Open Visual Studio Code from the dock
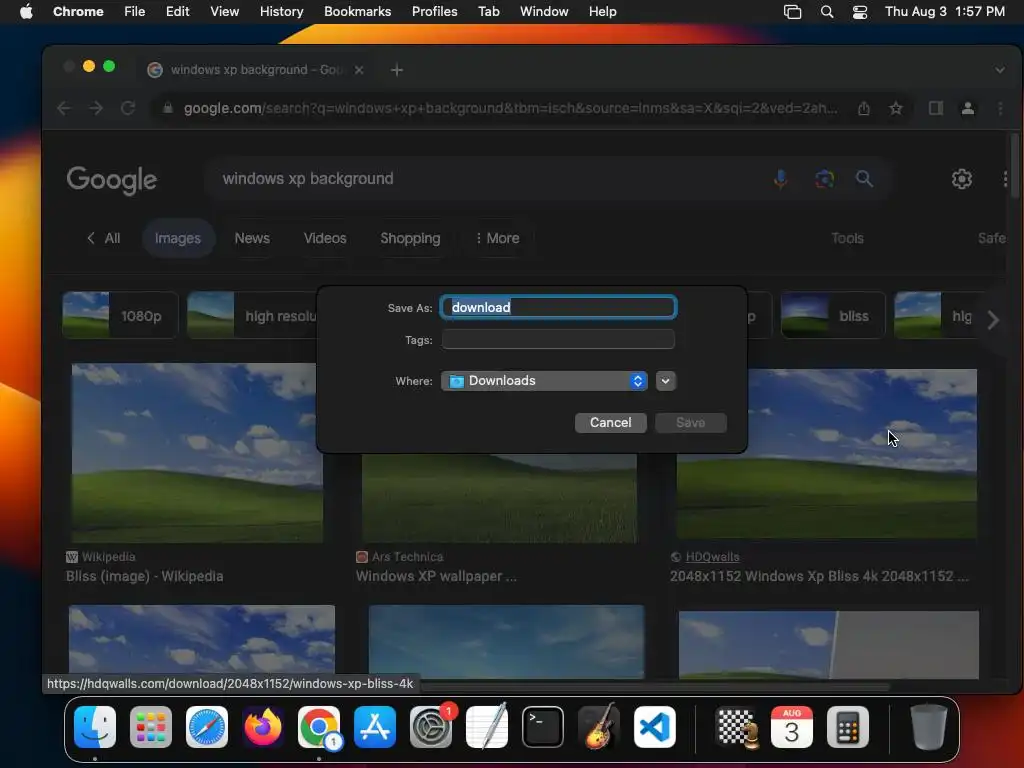The height and width of the screenshot is (768, 1024). point(655,727)
